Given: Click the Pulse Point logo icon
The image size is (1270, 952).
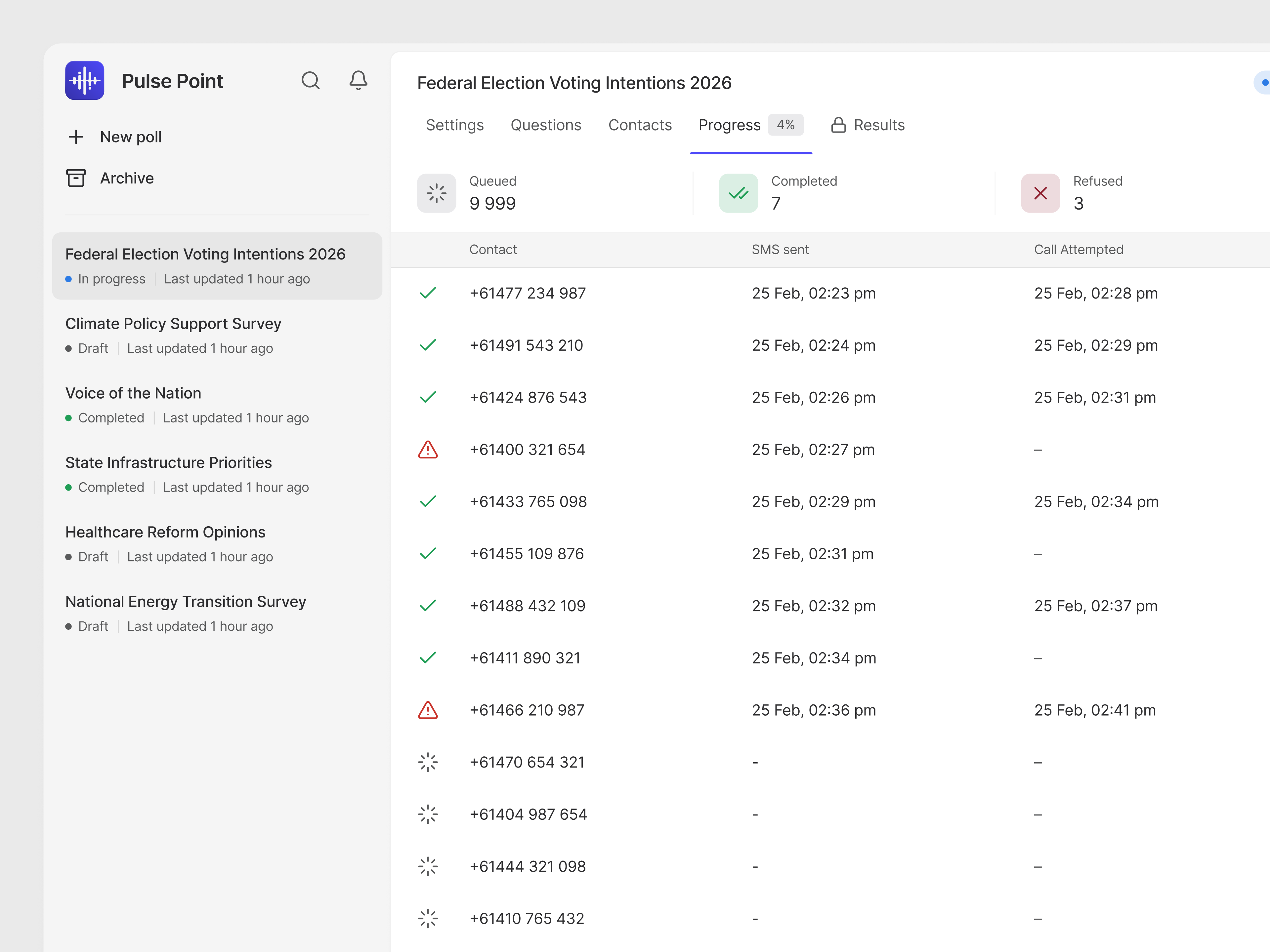Looking at the screenshot, I should click(x=84, y=80).
